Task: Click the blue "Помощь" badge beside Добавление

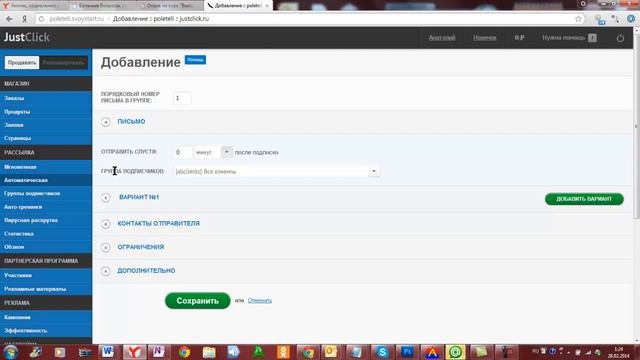Action: (195, 60)
